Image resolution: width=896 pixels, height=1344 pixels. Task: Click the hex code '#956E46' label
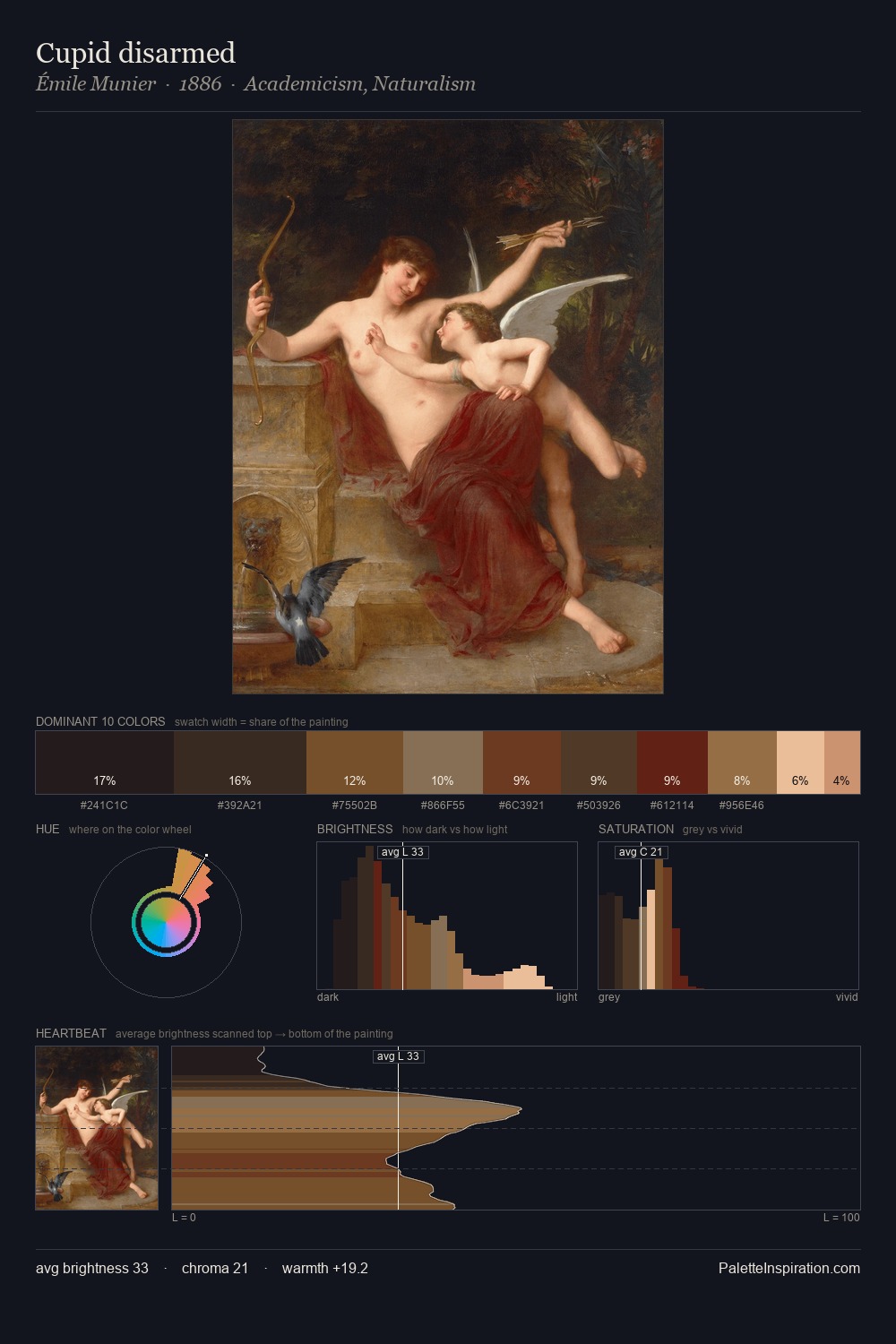[x=742, y=806]
